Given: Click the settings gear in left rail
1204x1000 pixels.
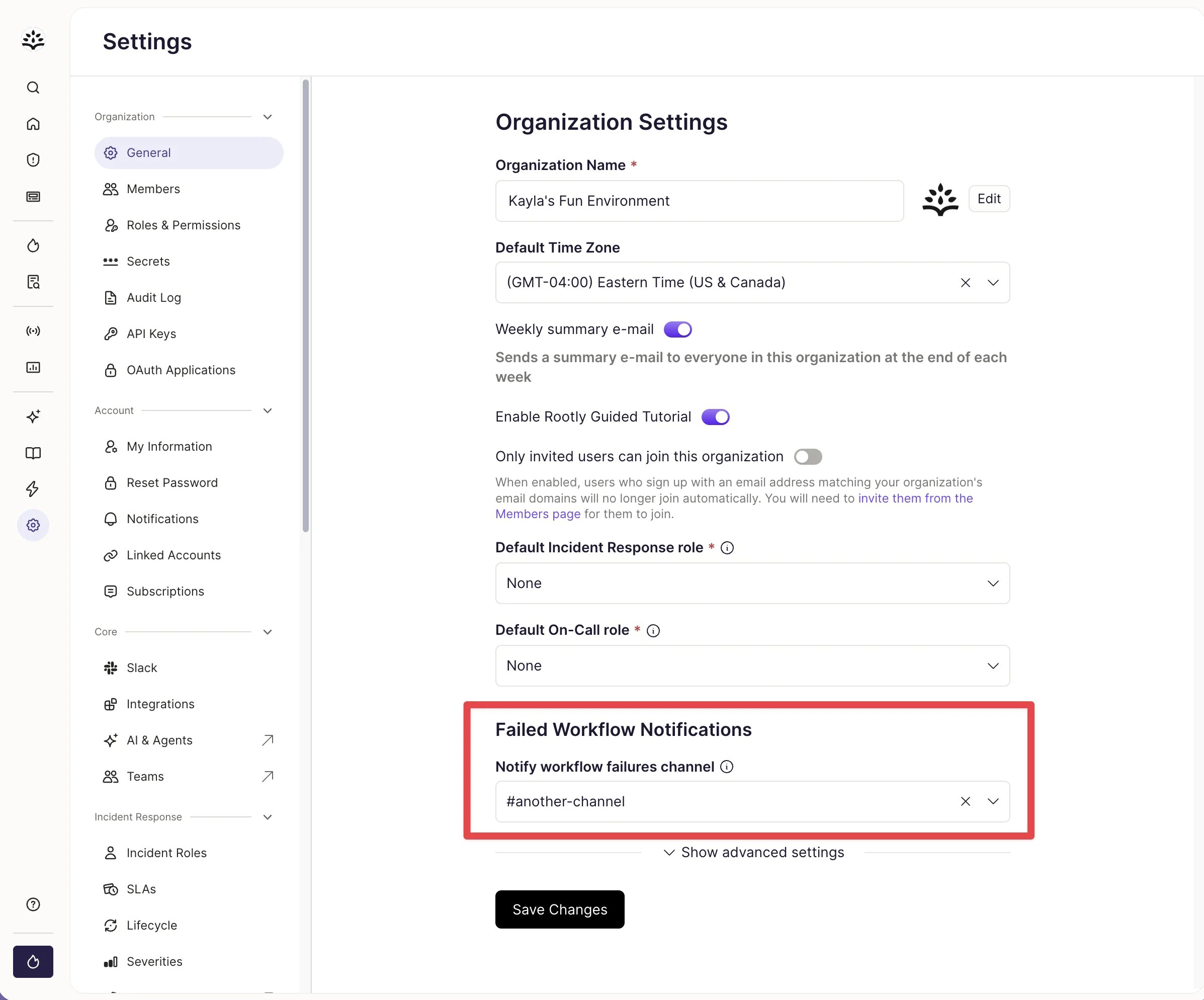Looking at the screenshot, I should [33, 525].
